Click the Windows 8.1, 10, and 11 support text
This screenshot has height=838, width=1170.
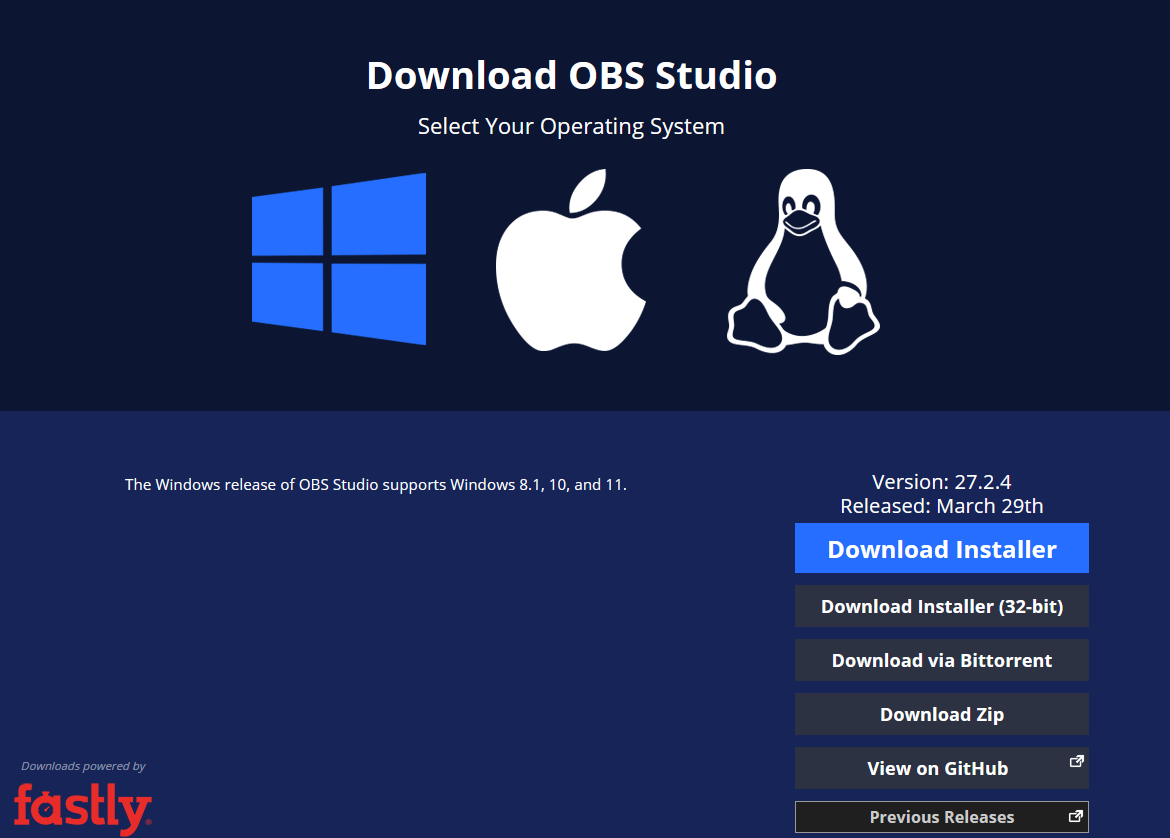click(x=375, y=485)
